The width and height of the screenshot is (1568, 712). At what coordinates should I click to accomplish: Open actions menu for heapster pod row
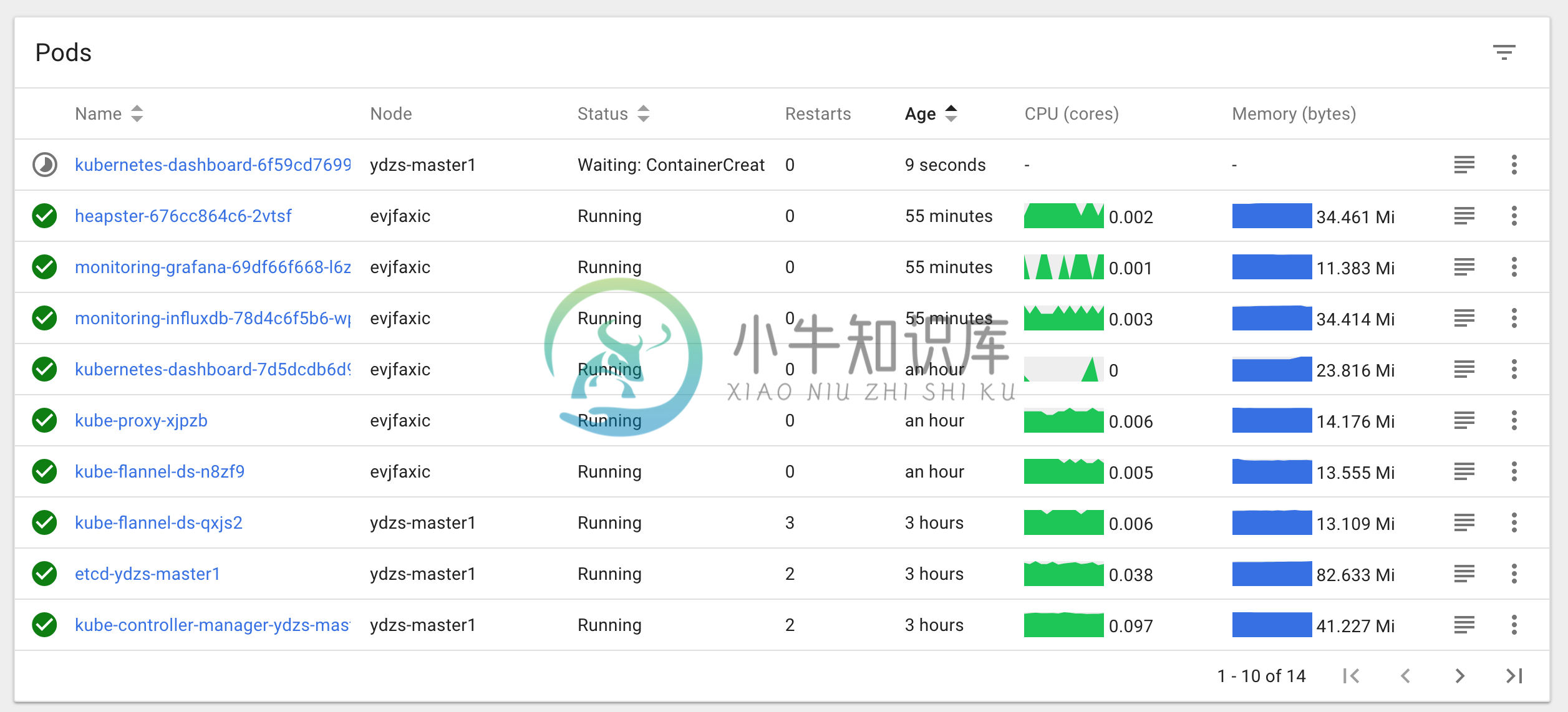[1514, 216]
